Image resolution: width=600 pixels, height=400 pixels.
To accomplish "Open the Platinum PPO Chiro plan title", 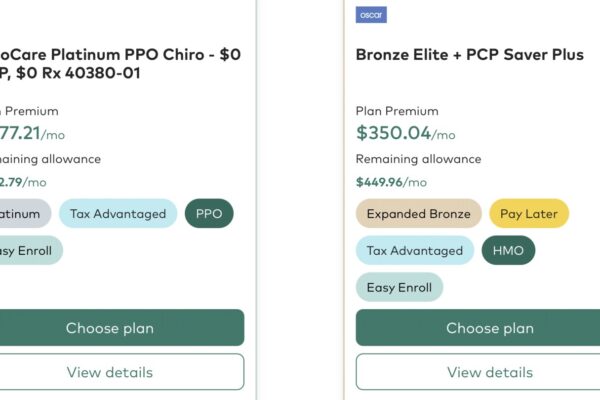I will 120,64.
